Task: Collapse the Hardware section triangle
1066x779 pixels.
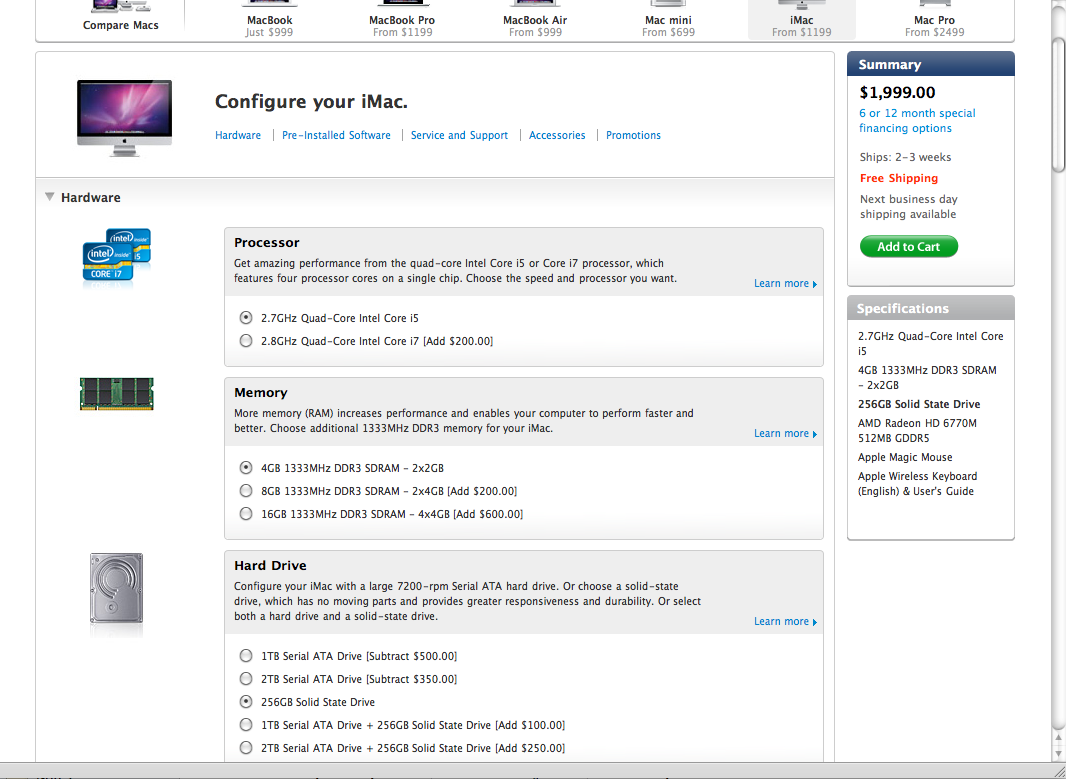Action: click(50, 197)
